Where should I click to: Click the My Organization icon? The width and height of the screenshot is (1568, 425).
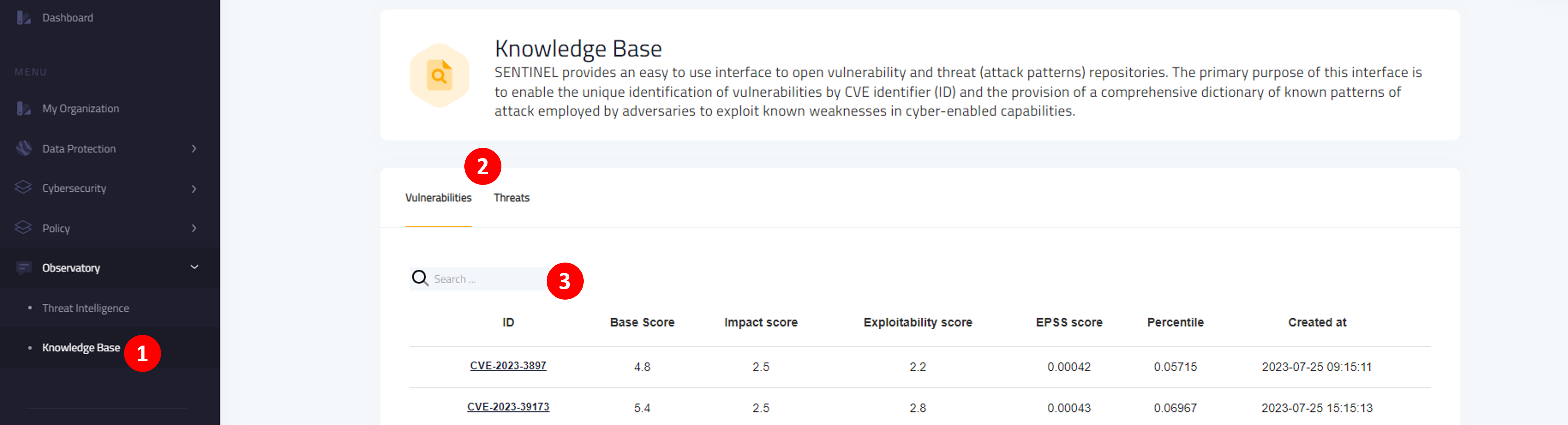coord(23,108)
